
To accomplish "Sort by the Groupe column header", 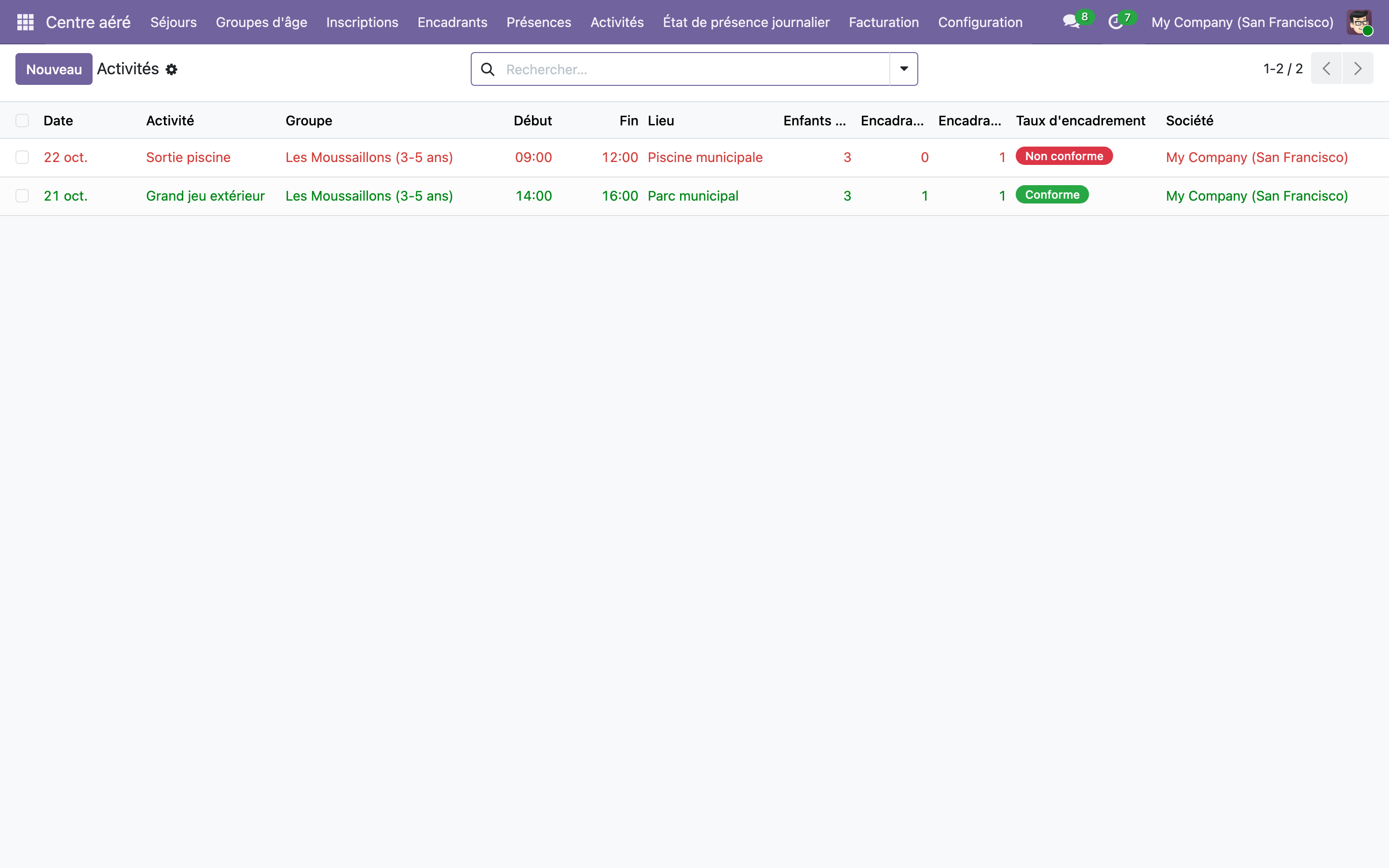I will click(309, 121).
